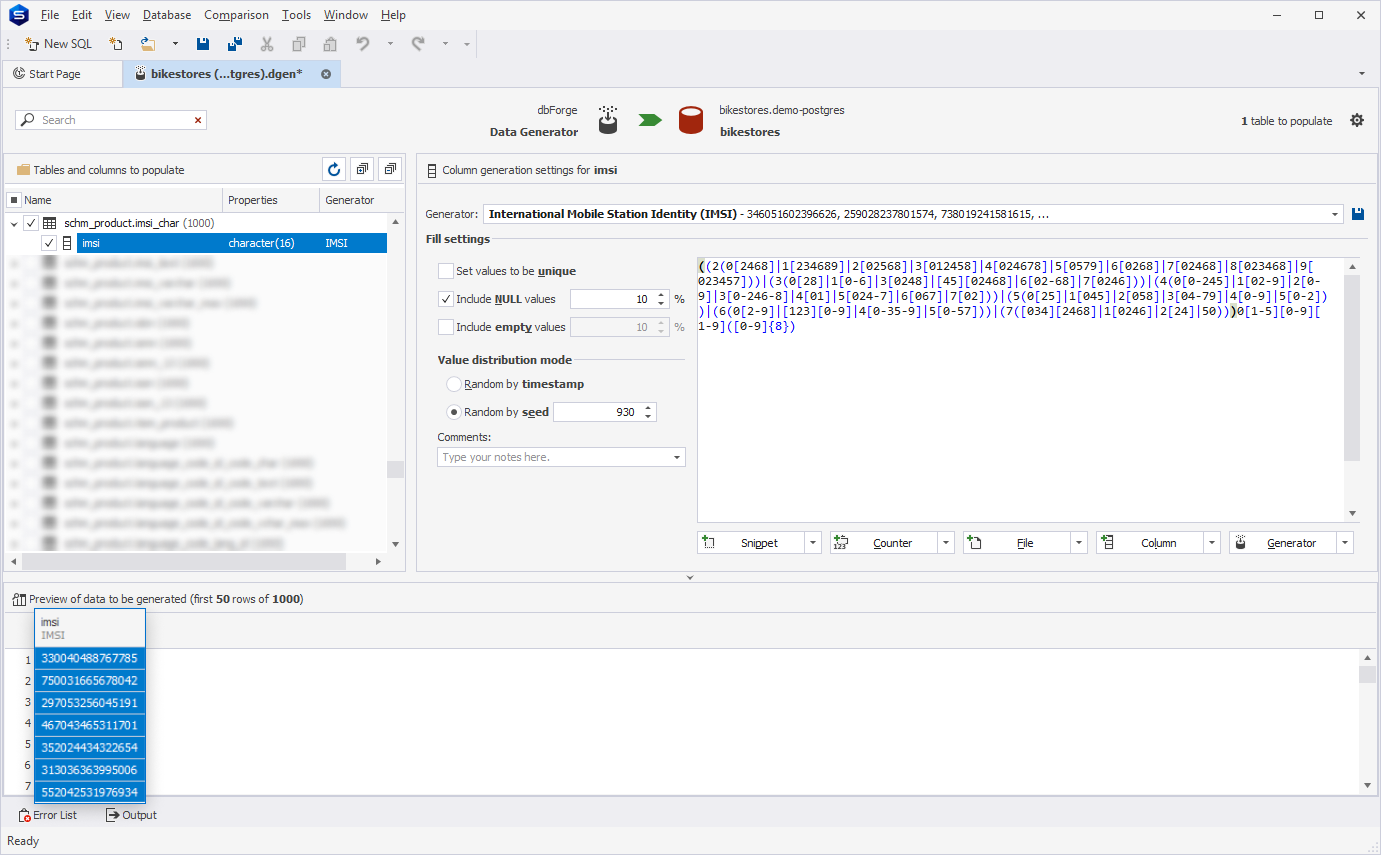Open the Database menu
The width and height of the screenshot is (1381, 855).
[x=167, y=15]
